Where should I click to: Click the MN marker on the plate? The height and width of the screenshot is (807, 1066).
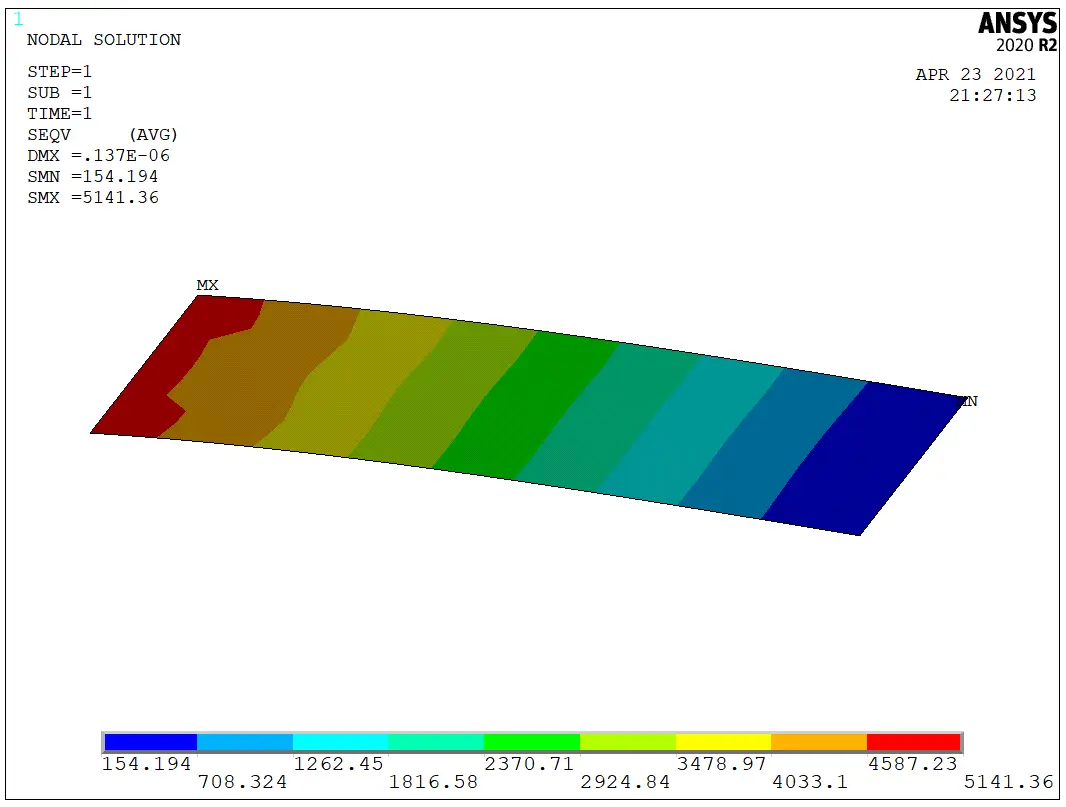coord(967,401)
